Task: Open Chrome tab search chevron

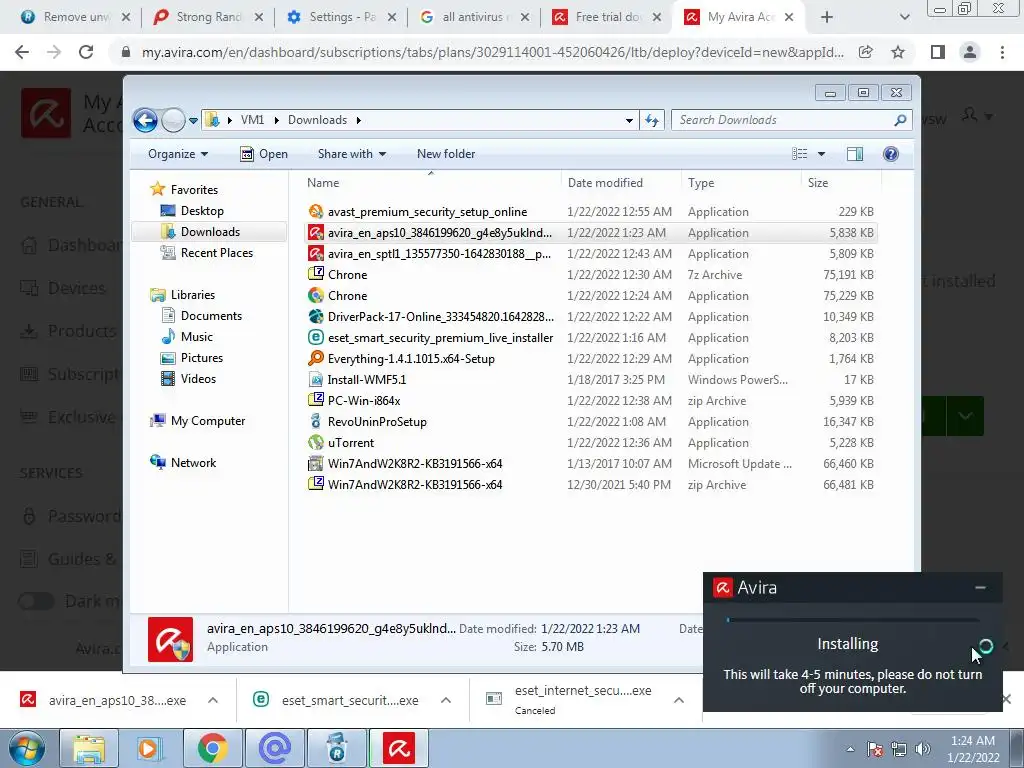Action: 904,17
